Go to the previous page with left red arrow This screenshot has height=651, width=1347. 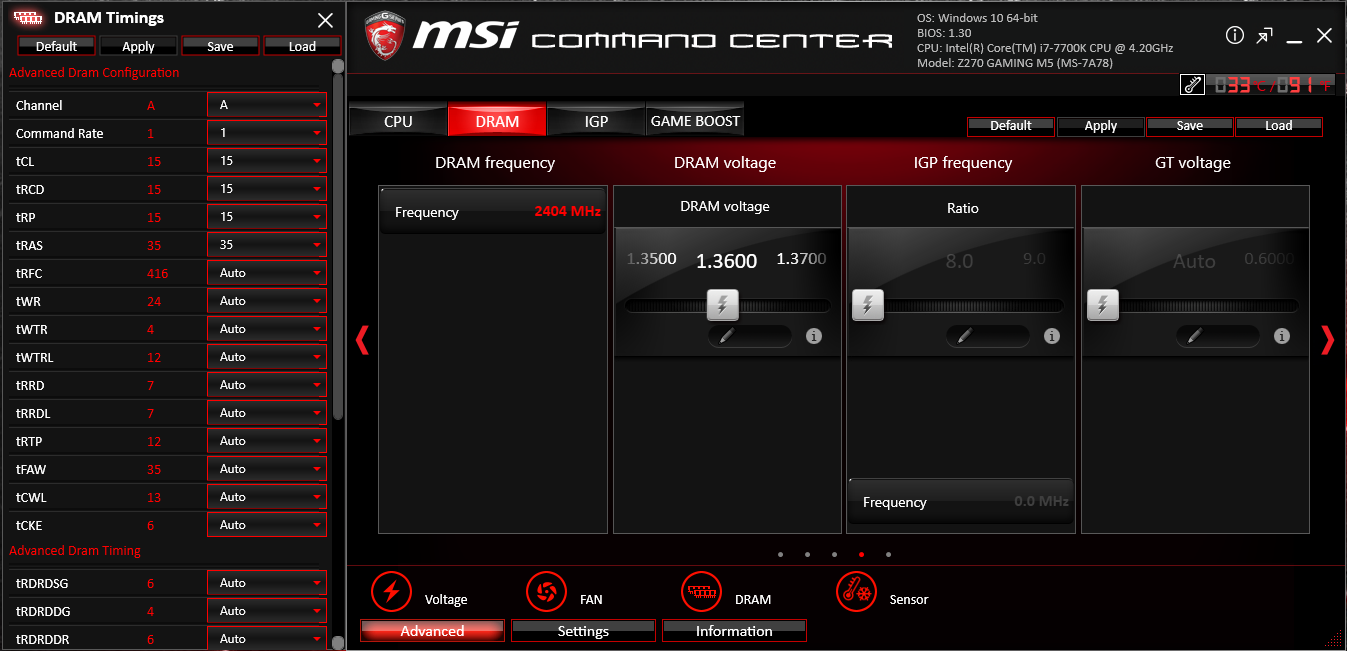[362, 340]
